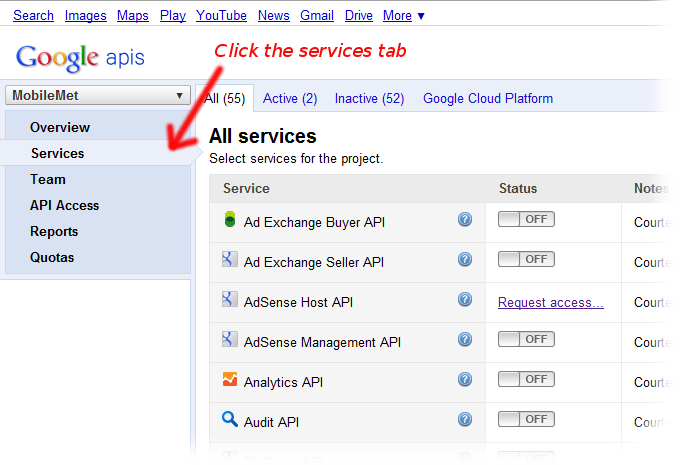Image resolution: width=692 pixels, height=465 pixels.
Task: Switch to the Active (2) tab
Action: pos(290,98)
